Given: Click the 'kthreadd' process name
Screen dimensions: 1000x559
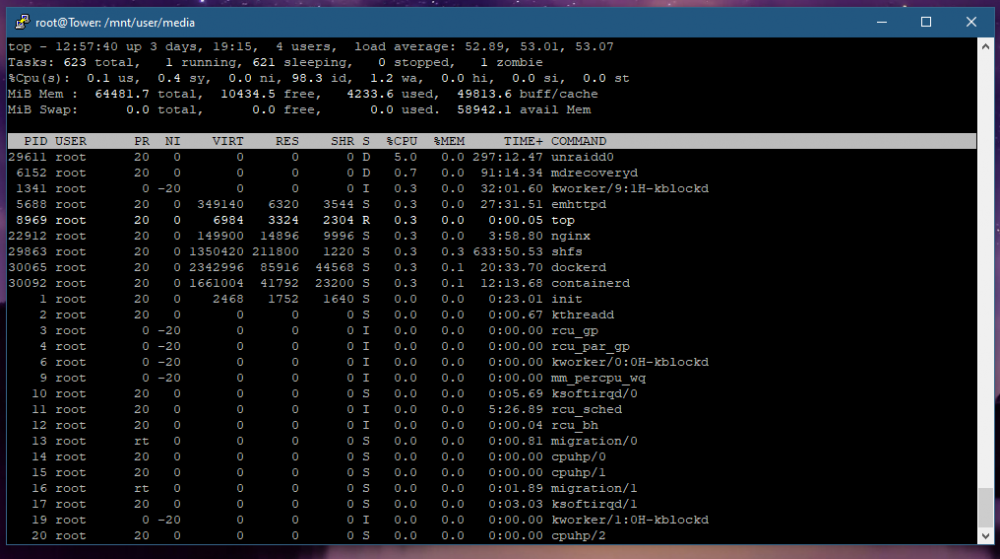Looking at the screenshot, I should point(582,315).
